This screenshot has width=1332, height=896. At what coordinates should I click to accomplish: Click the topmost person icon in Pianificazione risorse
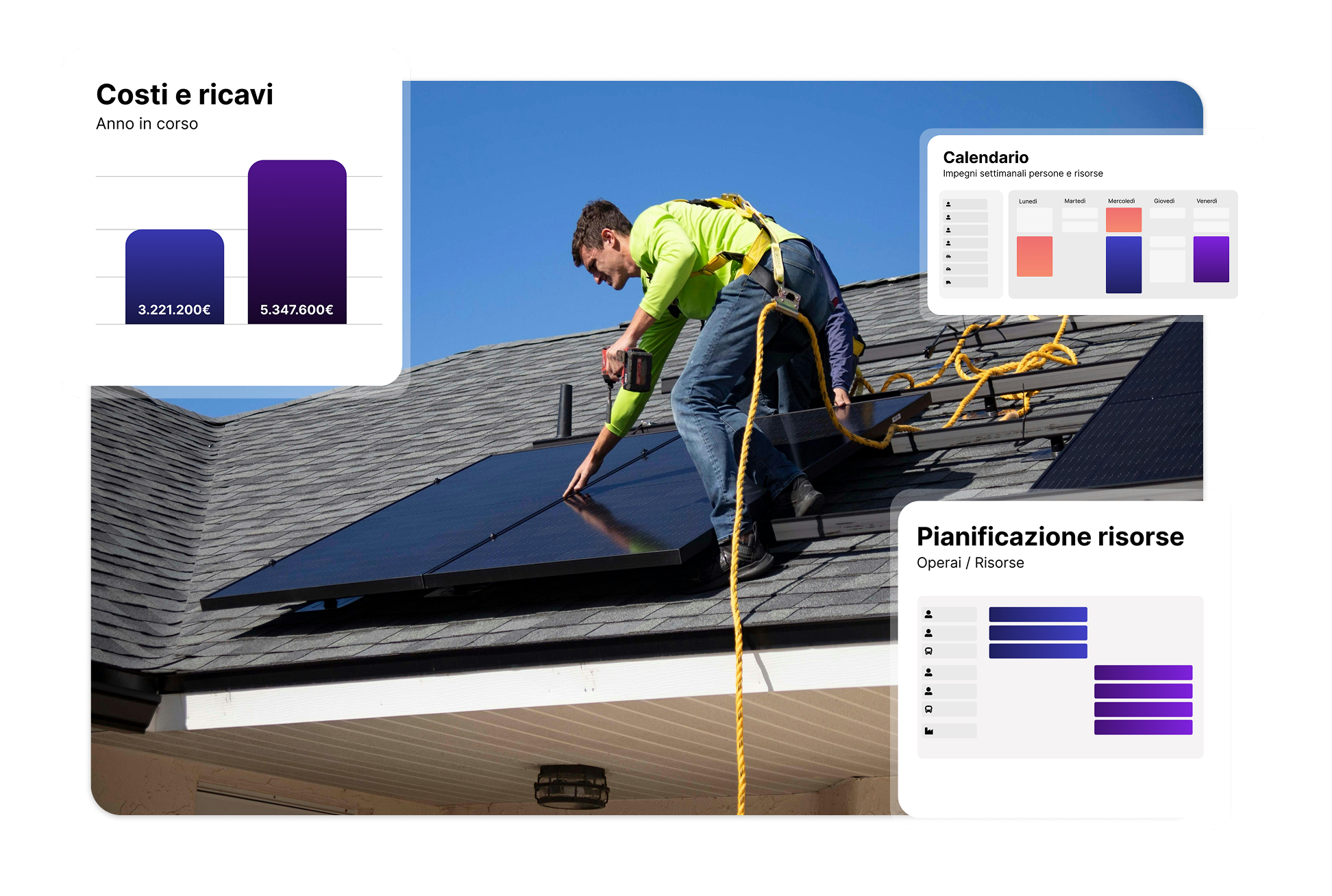tap(929, 614)
